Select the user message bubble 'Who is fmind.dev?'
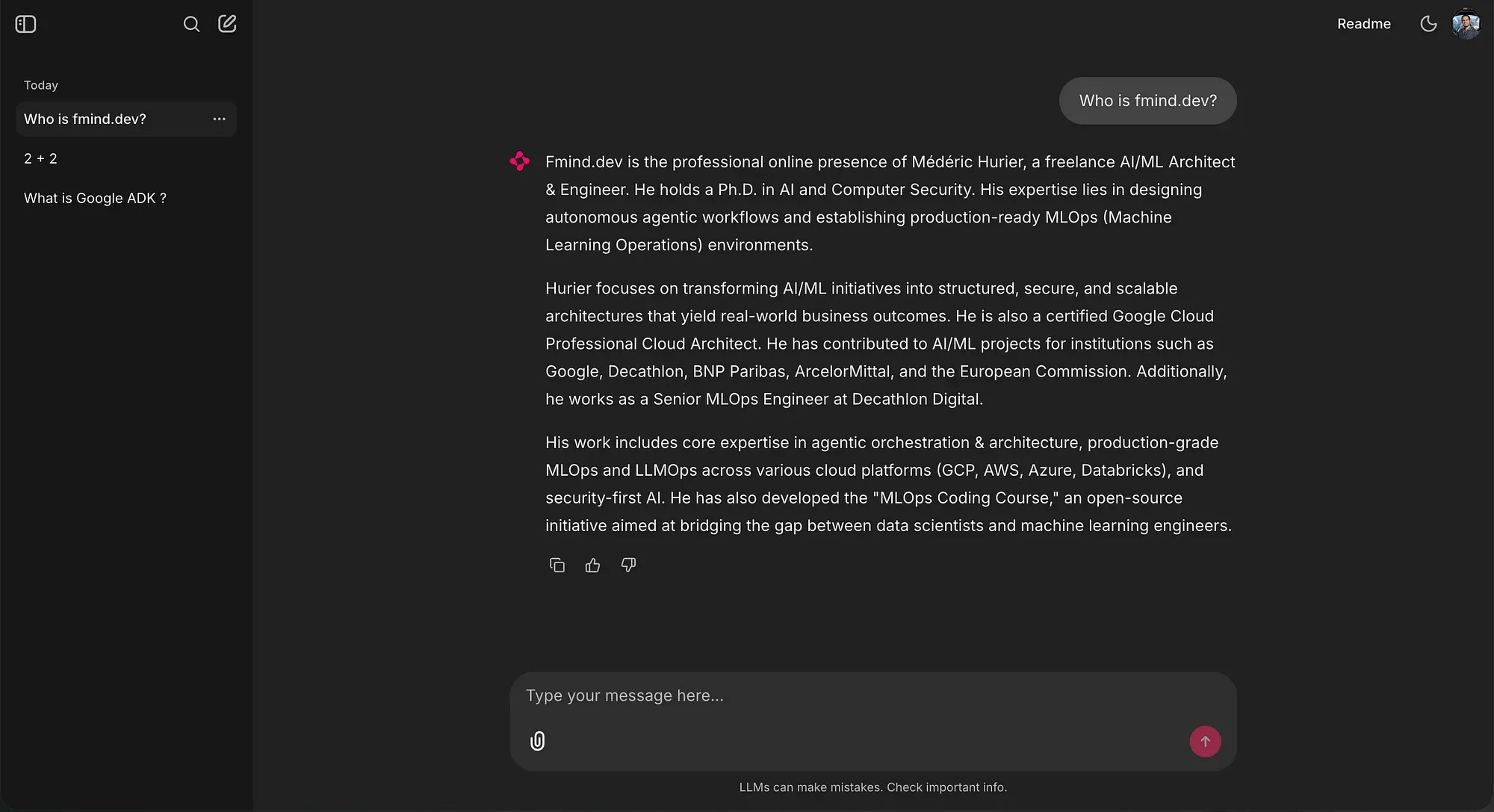The width and height of the screenshot is (1494, 812). (1148, 100)
